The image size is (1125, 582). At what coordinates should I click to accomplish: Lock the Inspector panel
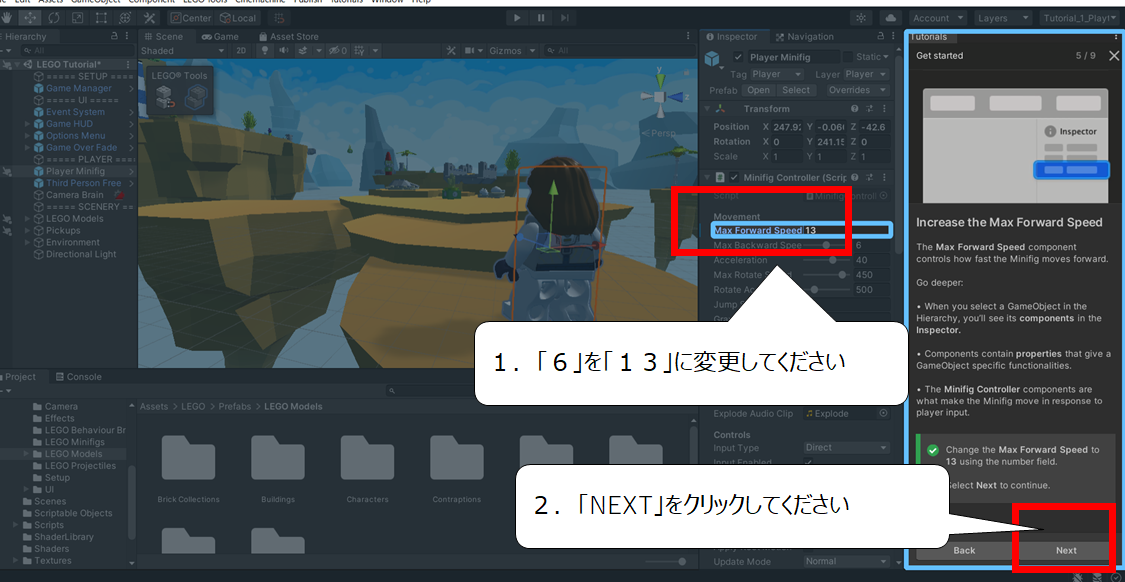click(x=880, y=36)
